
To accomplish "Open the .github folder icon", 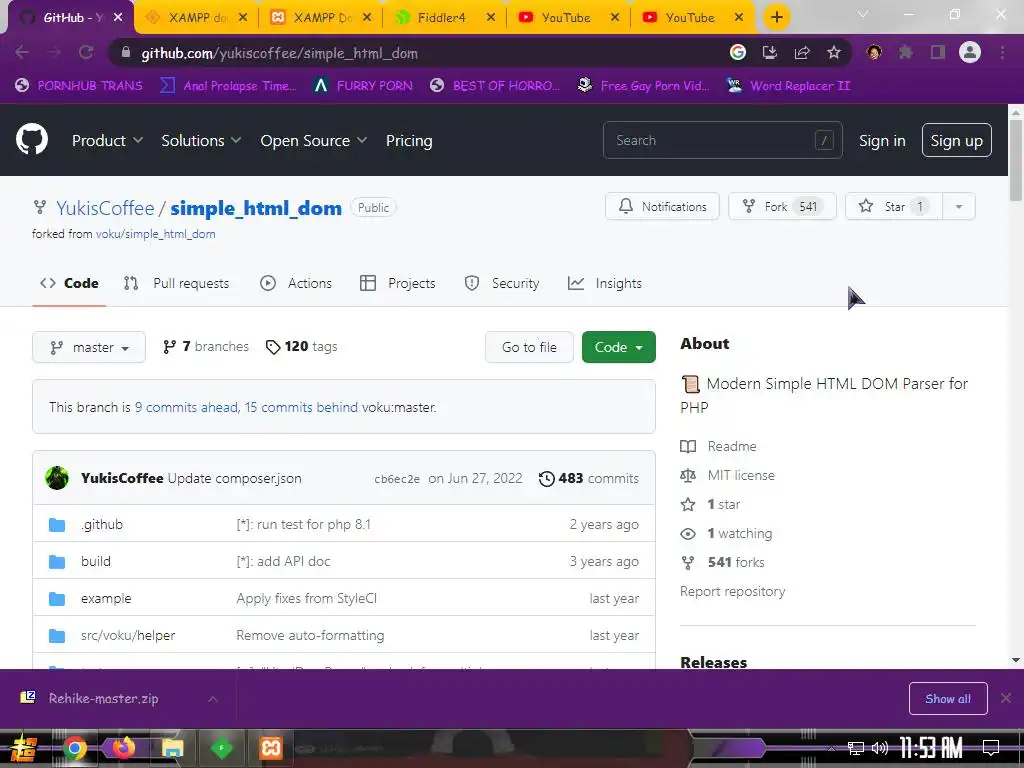I will coord(57,524).
